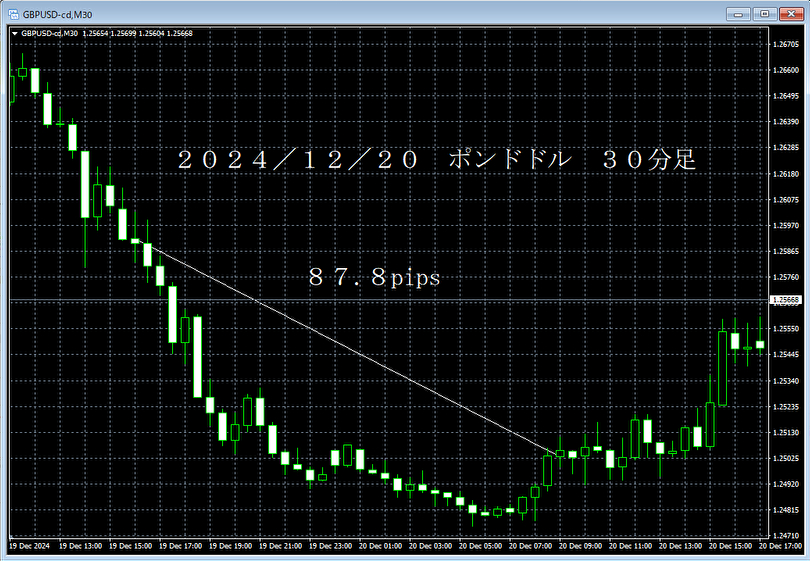Viewport: 810px width, 561px height.
Task: Click the 19 Dec 15:00 time label
Action: [130, 546]
